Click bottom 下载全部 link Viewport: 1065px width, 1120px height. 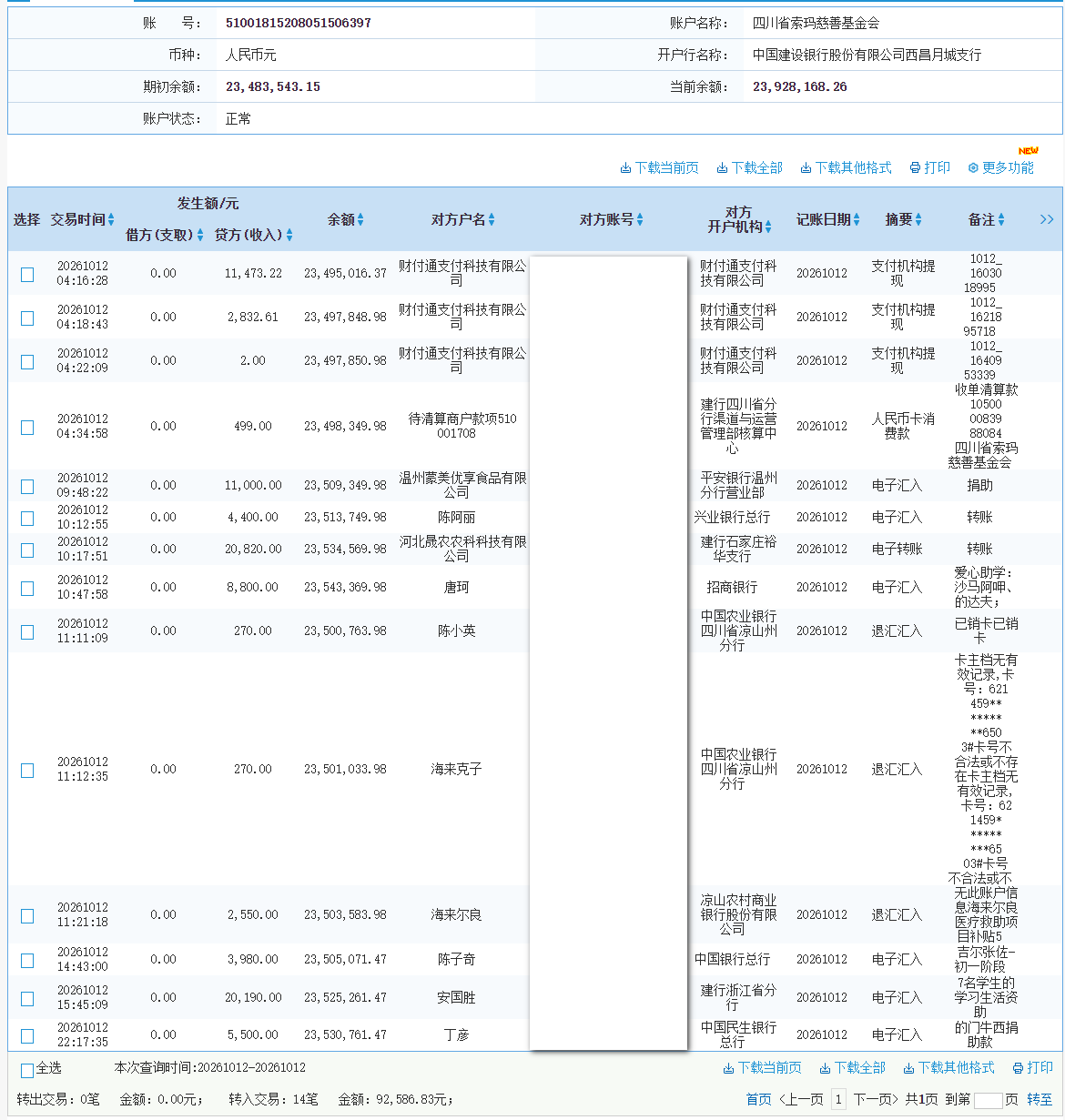coord(853,1067)
